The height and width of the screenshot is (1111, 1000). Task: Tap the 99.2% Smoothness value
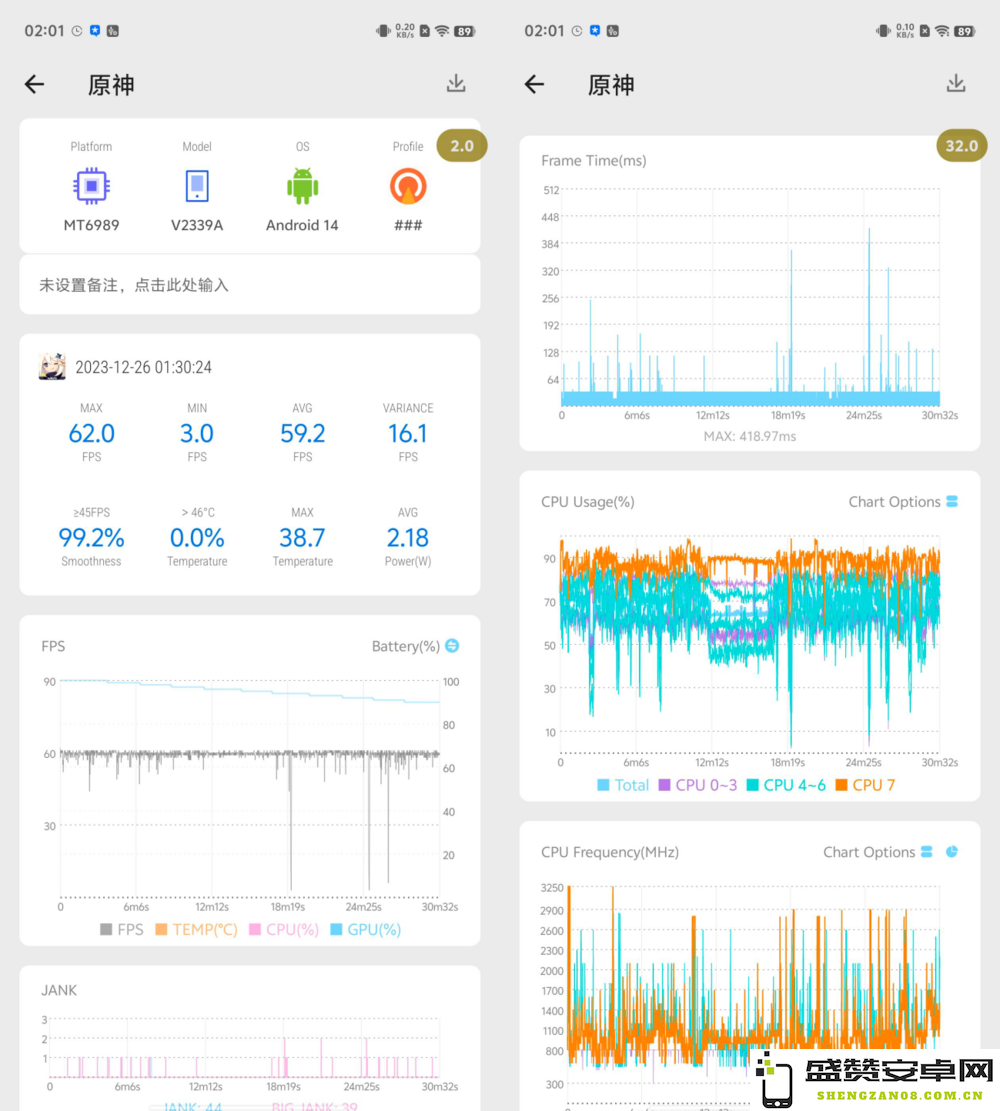pos(91,538)
